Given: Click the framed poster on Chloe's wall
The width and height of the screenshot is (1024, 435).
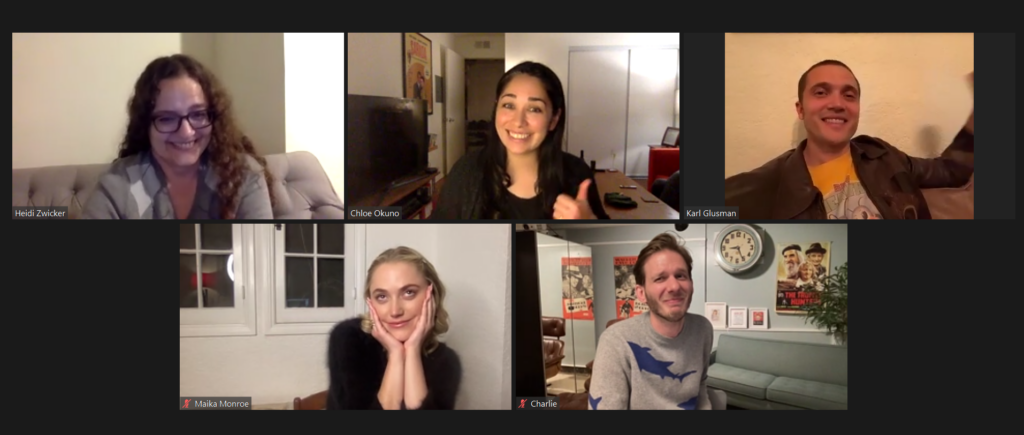Looking at the screenshot, I should click(418, 72).
